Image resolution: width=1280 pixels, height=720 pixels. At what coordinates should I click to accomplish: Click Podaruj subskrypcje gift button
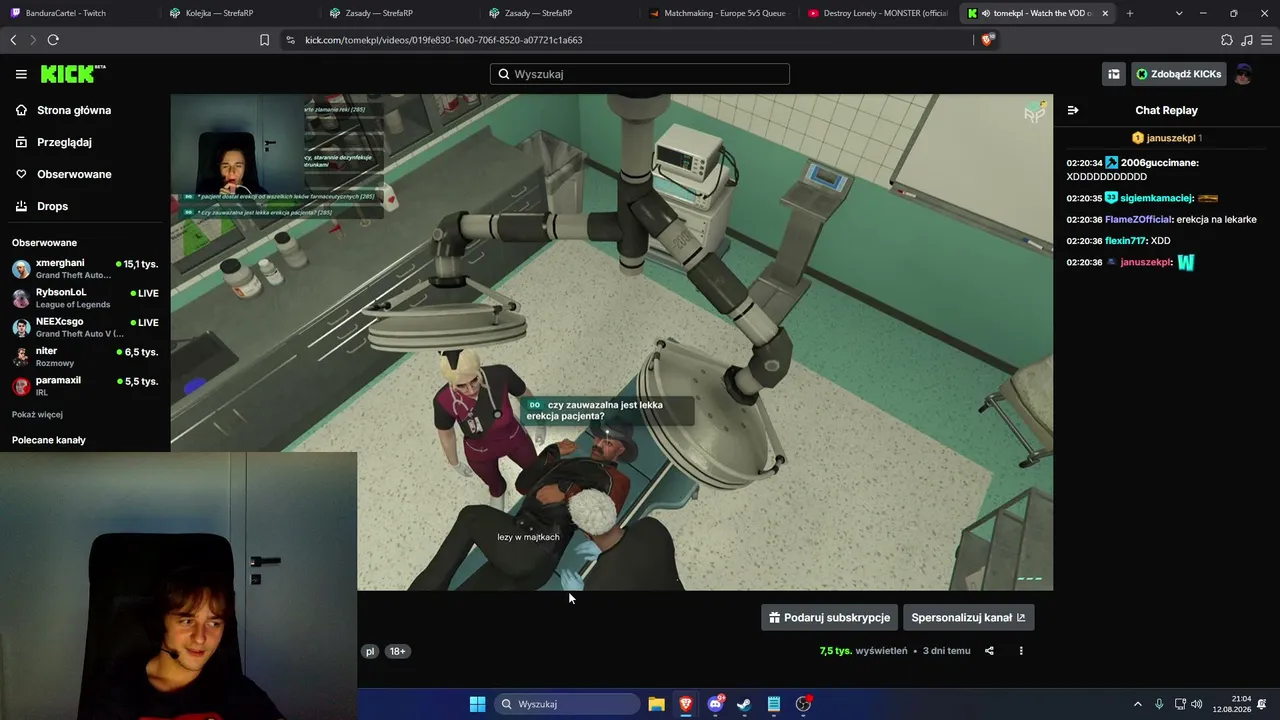click(x=829, y=617)
